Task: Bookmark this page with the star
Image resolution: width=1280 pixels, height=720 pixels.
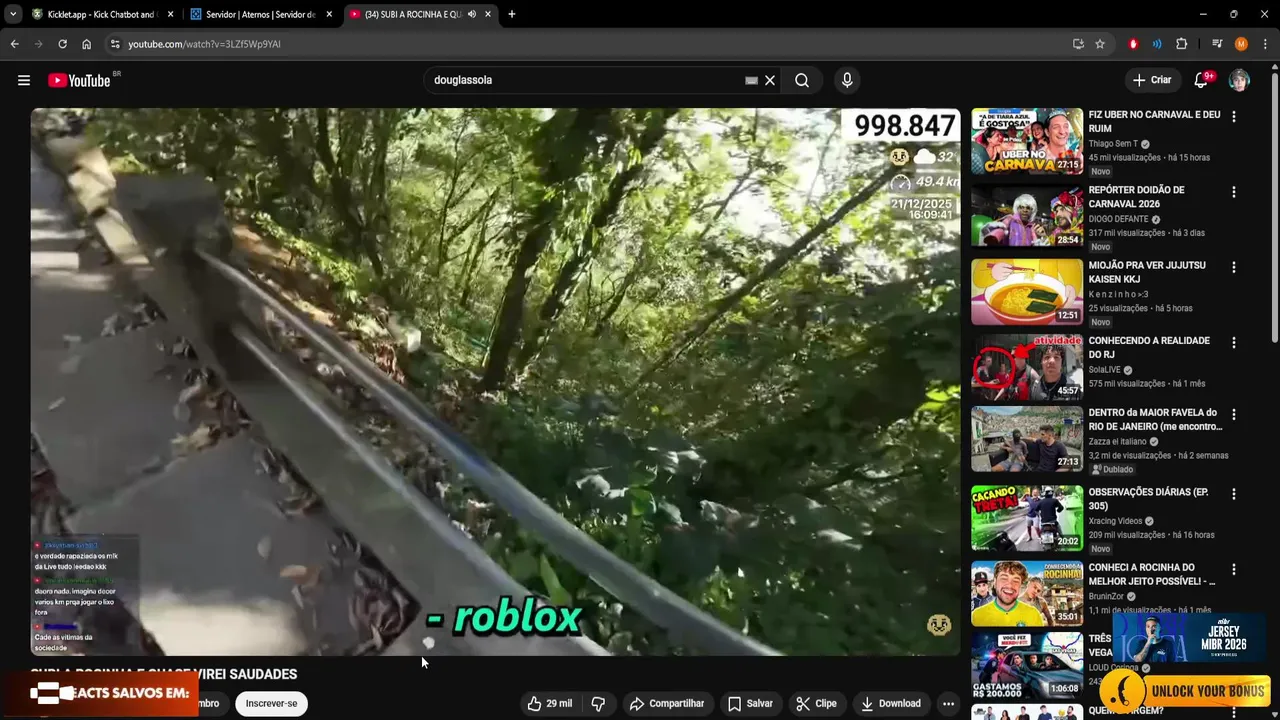Action: (1100, 44)
